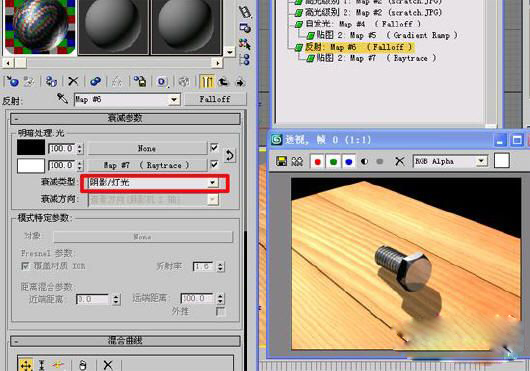Click Go Forward to Sibling icon
Viewport: 530px width, 371px height.
pyautogui.click(x=240, y=82)
